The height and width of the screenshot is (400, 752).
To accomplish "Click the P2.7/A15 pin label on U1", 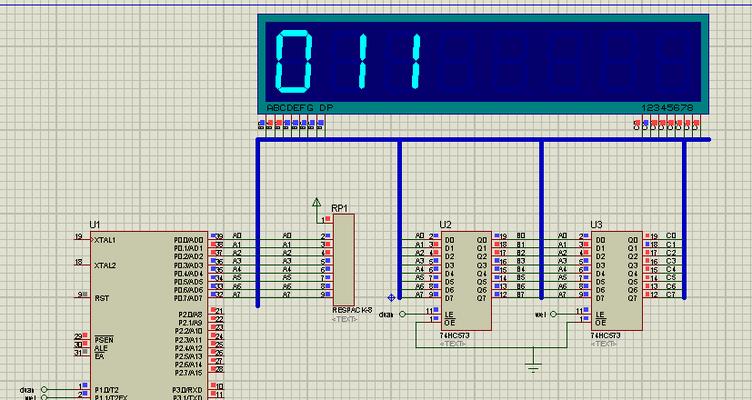I will [x=188, y=373].
